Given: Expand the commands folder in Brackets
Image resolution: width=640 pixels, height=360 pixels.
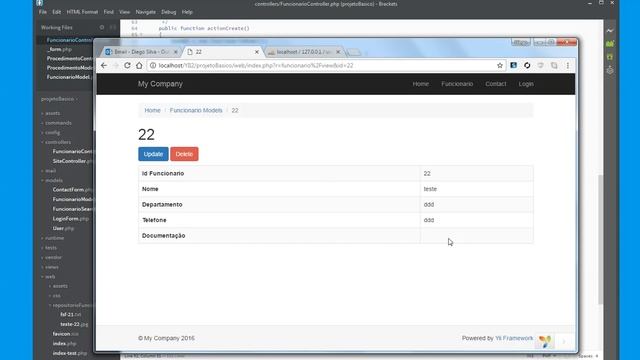Looking at the screenshot, I should point(58,123).
